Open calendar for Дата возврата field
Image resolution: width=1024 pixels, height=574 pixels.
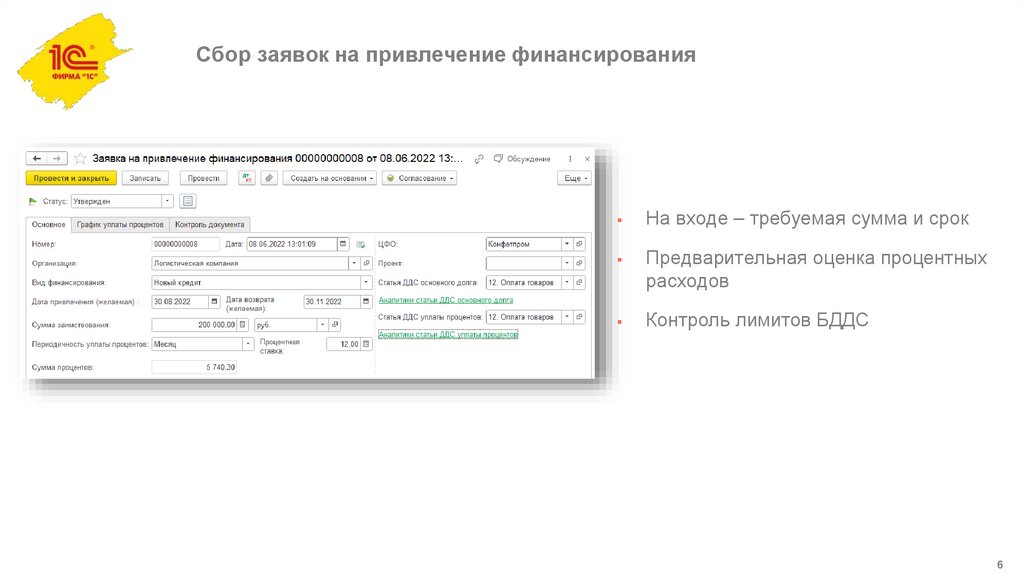366,302
